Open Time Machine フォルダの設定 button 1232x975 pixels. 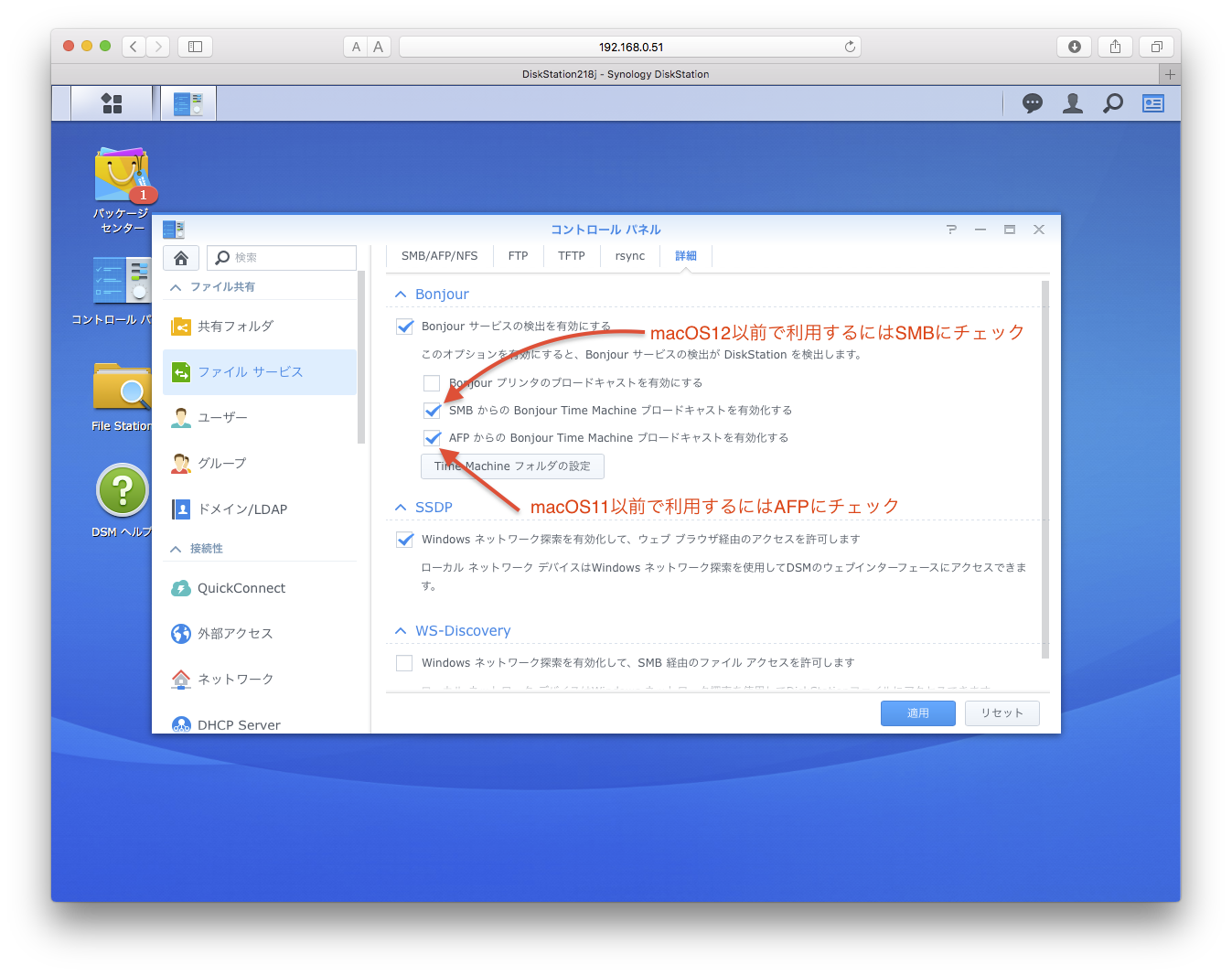tap(512, 466)
